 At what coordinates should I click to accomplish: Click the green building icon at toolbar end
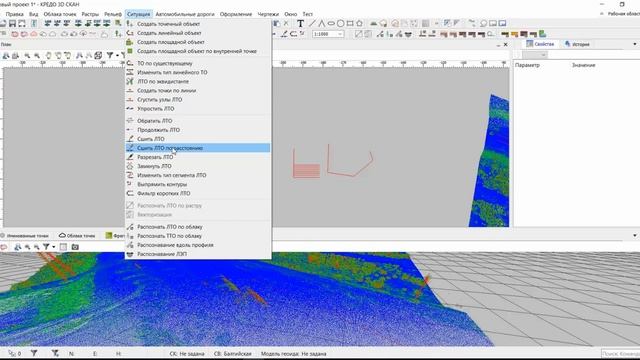[542, 34]
